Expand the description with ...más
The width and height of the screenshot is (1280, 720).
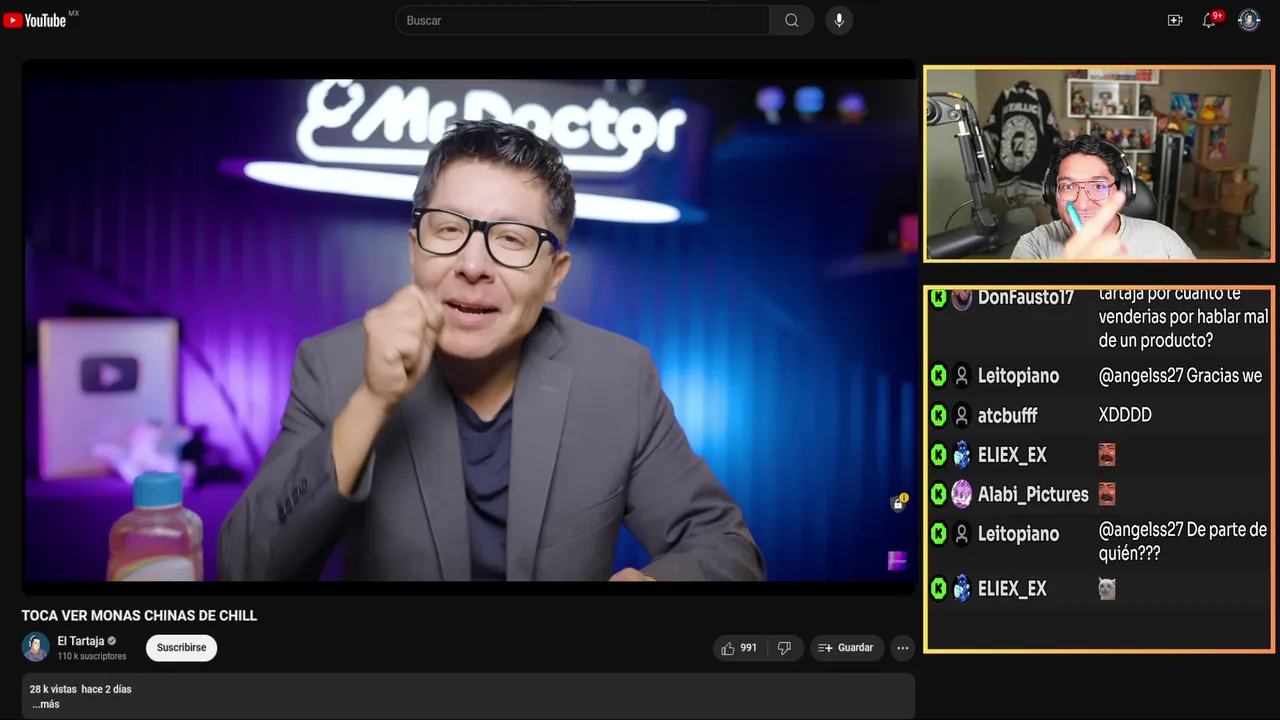[45, 704]
